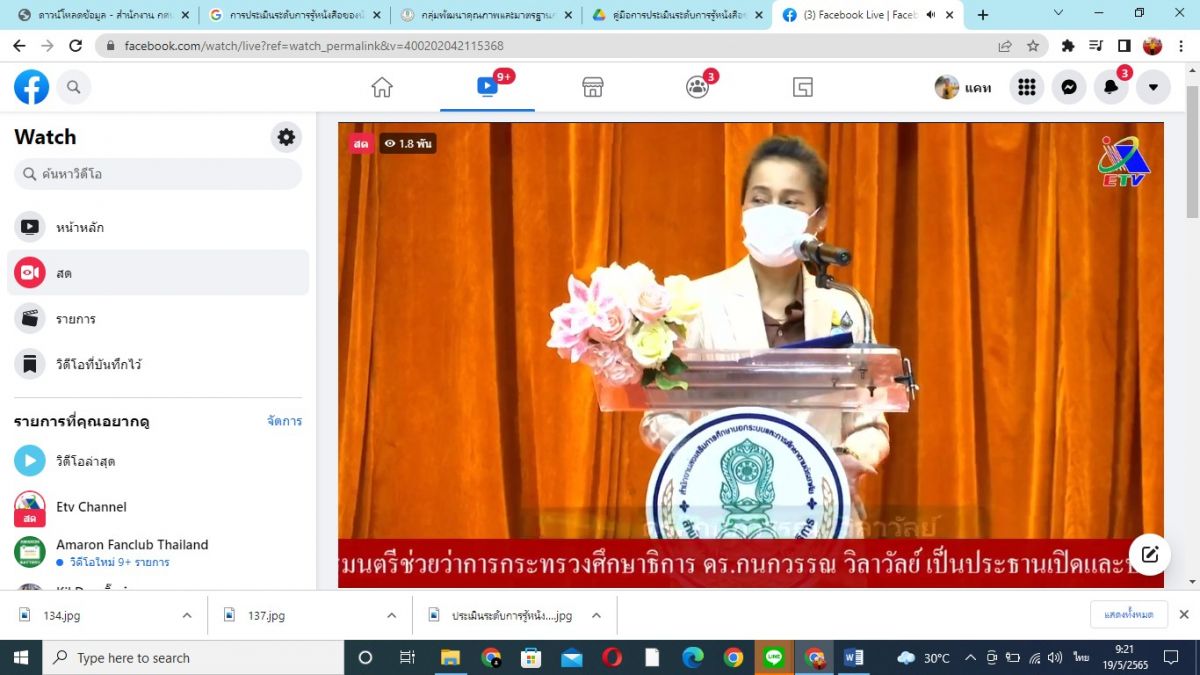This screenshot has width=1200, height=675.
Task: Open Facebook menu grid icon
Action: click(1026, 87)
